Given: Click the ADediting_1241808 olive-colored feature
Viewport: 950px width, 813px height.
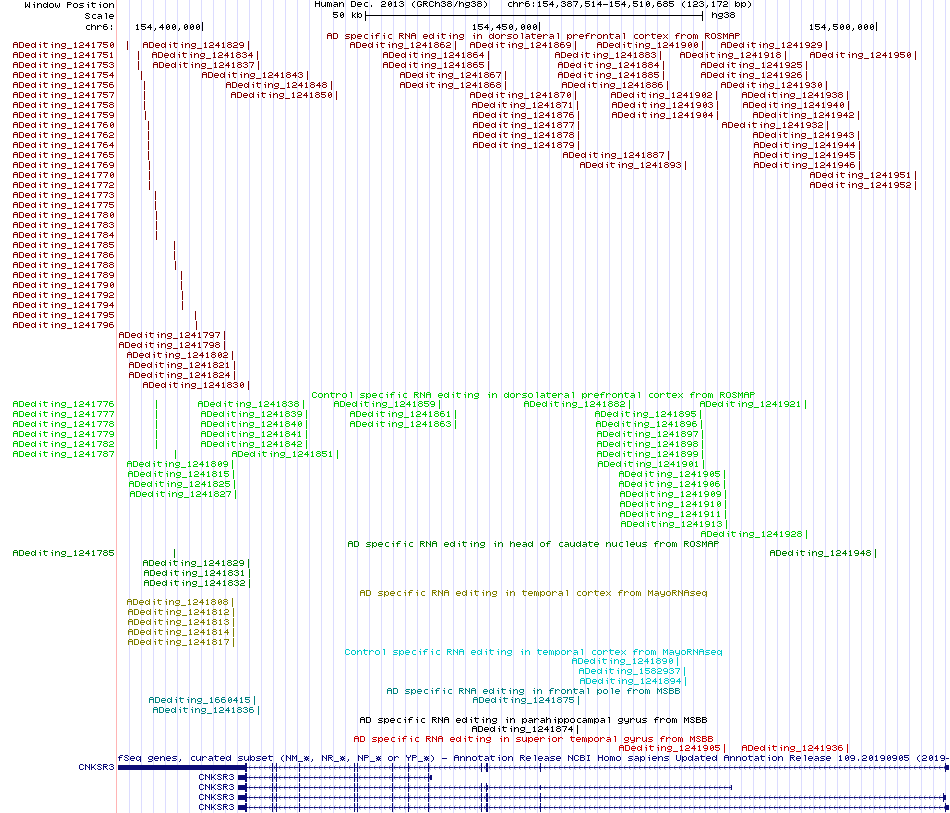Looking at the screenshot, I should [x=178, y=602].
